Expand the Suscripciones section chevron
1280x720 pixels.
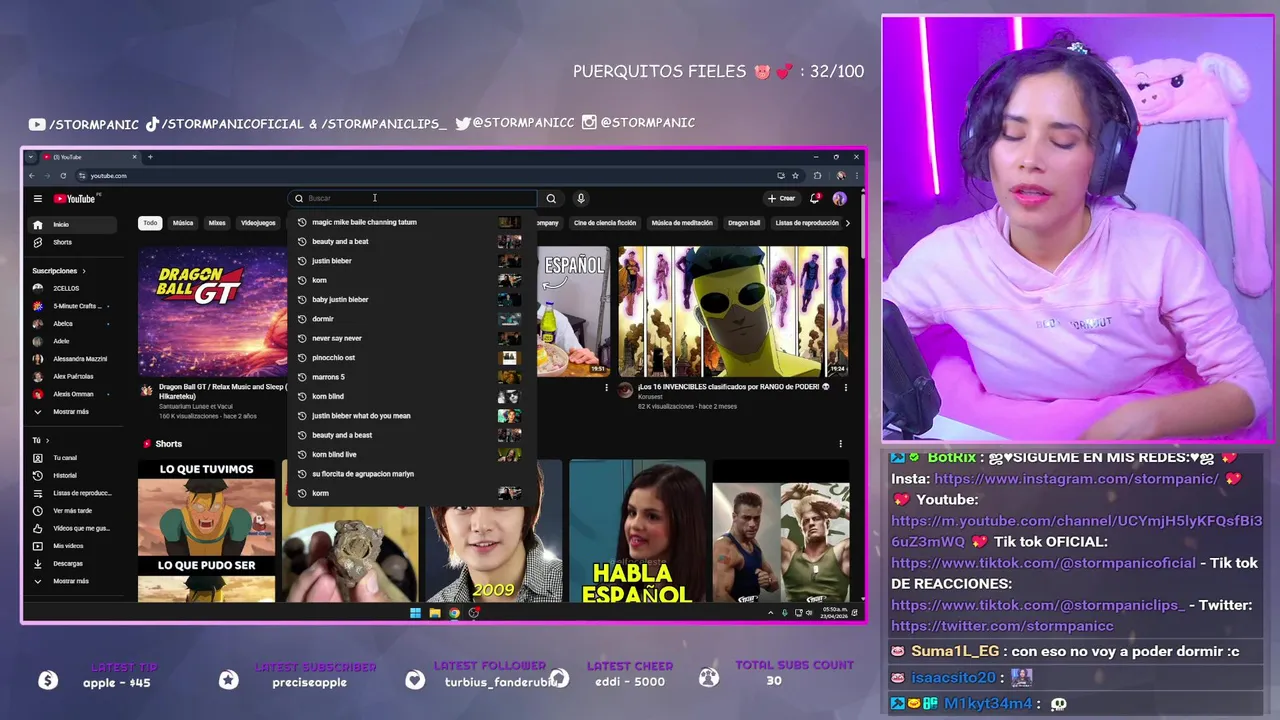click(84, 271)
